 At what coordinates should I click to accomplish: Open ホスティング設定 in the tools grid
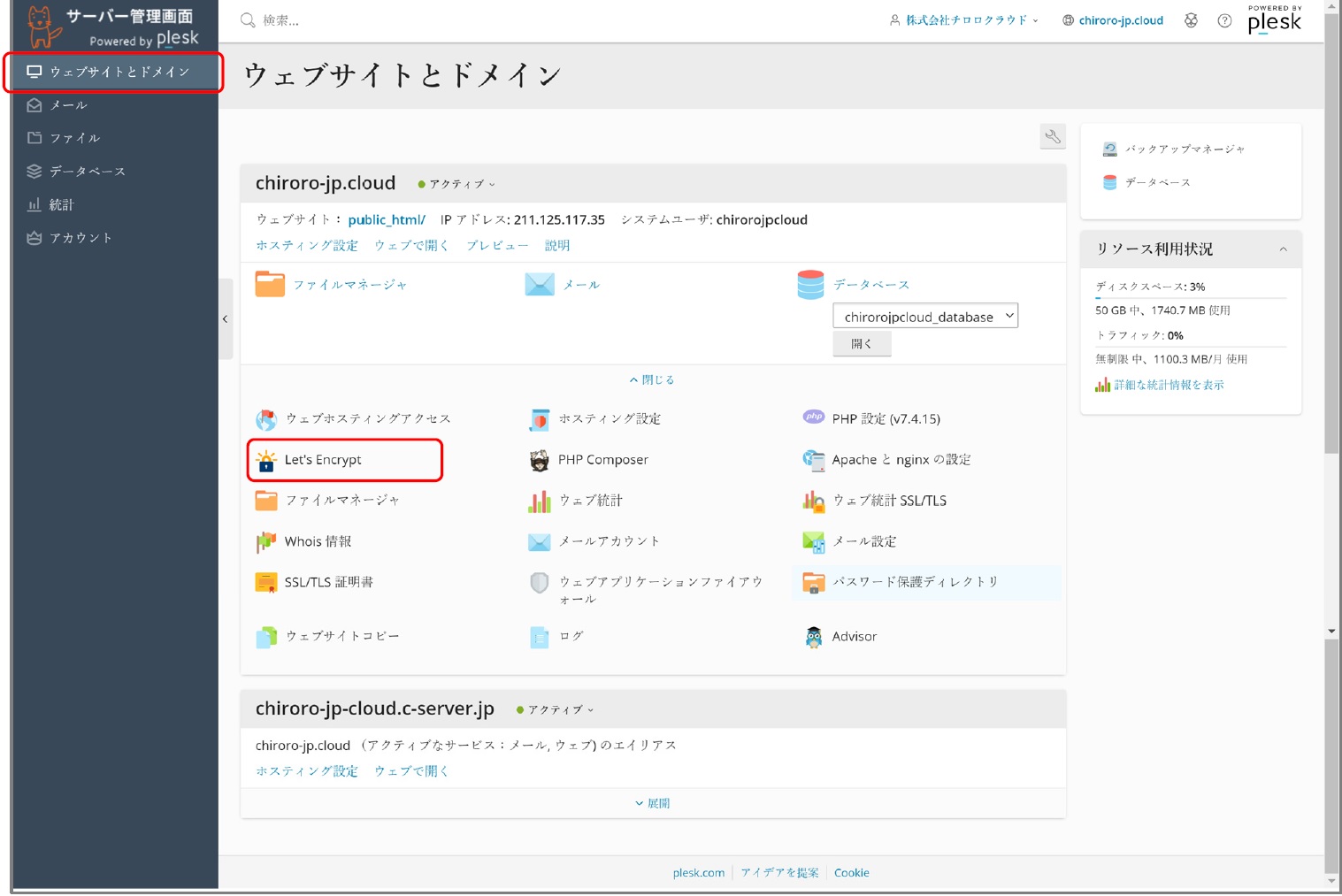(x=594, y=419)
